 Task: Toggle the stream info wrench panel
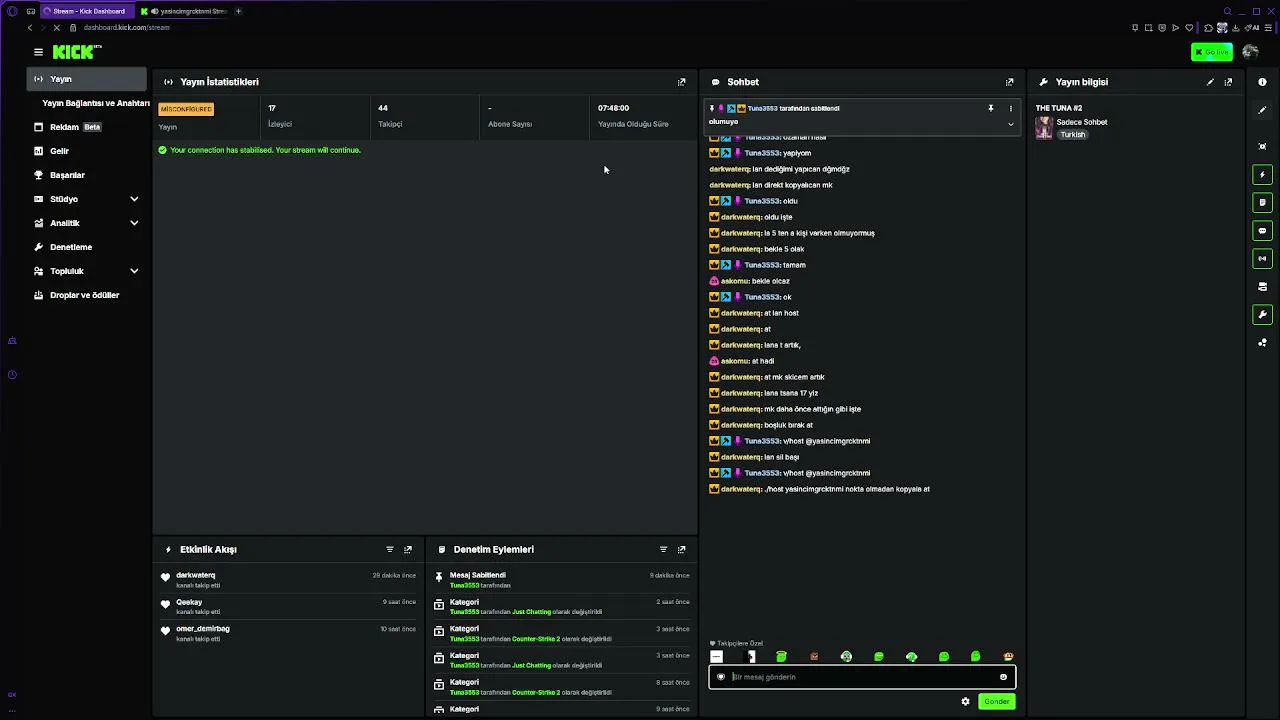click(x=1262, y=315)
